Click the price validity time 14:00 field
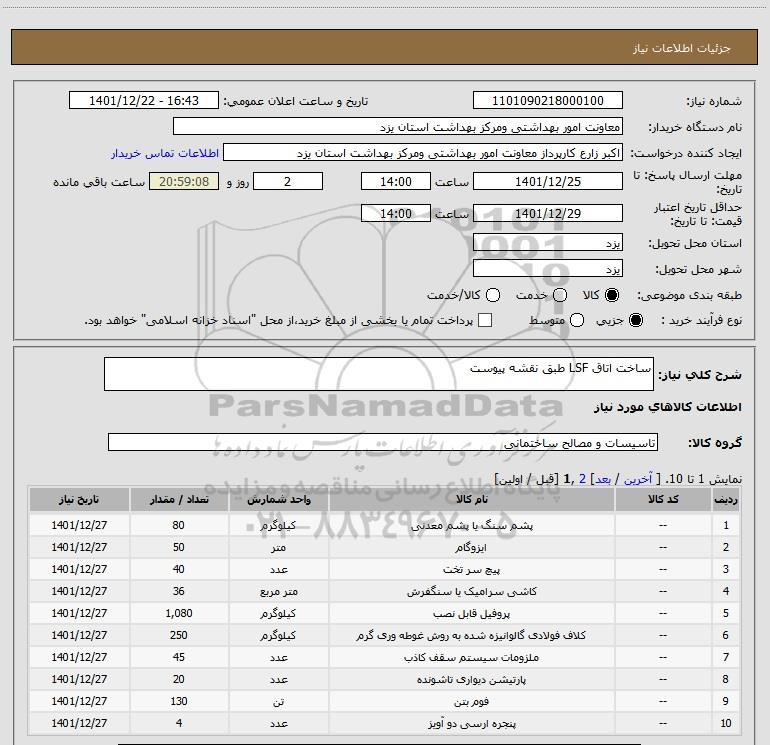 (x=396, y=213)
